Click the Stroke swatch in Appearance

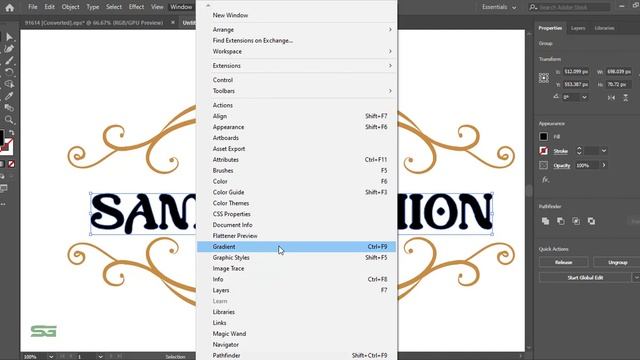(x=543, y=151)
